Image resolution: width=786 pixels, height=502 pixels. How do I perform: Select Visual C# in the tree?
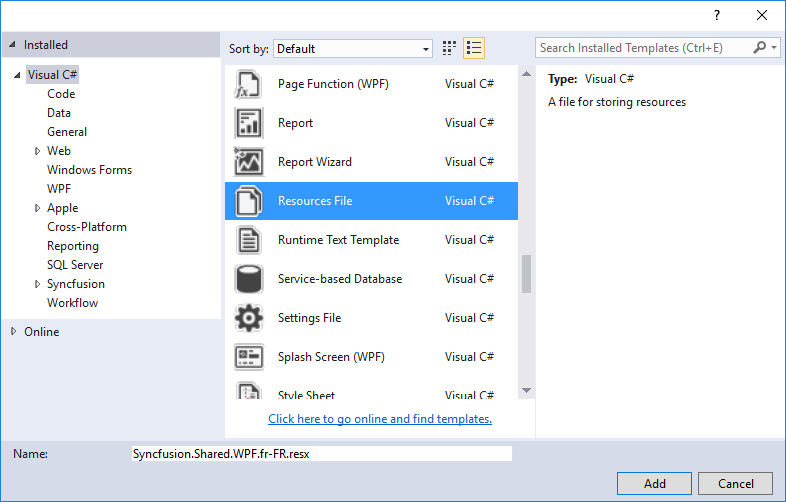click(x=52, y=75)
